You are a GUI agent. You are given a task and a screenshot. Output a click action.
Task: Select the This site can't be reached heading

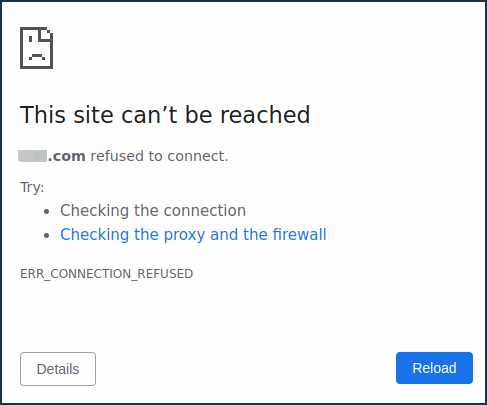click(165, 115)
